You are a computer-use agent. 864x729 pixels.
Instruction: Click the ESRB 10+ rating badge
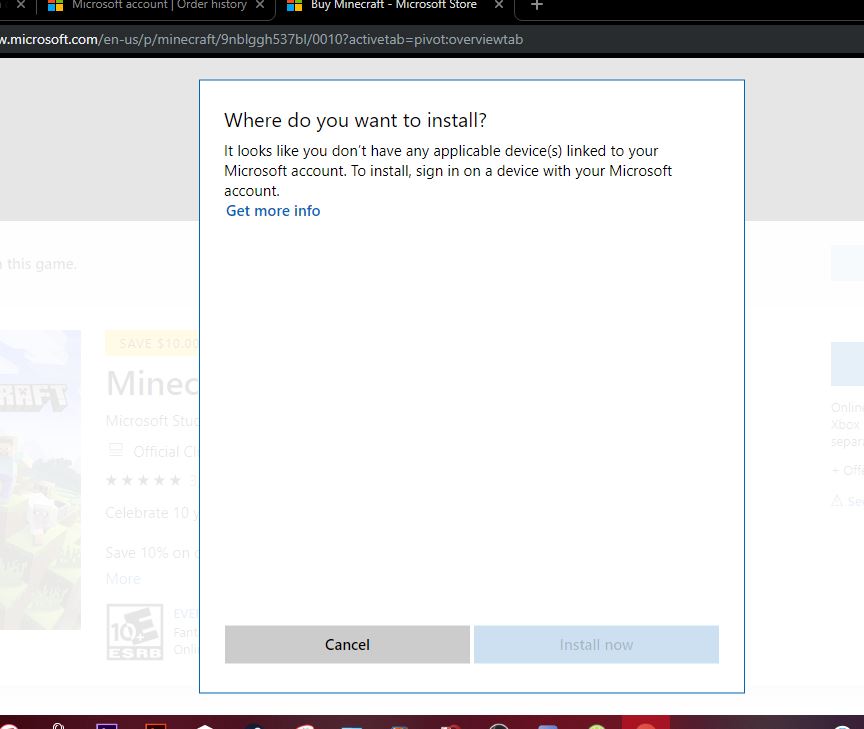tap(135, 632)
